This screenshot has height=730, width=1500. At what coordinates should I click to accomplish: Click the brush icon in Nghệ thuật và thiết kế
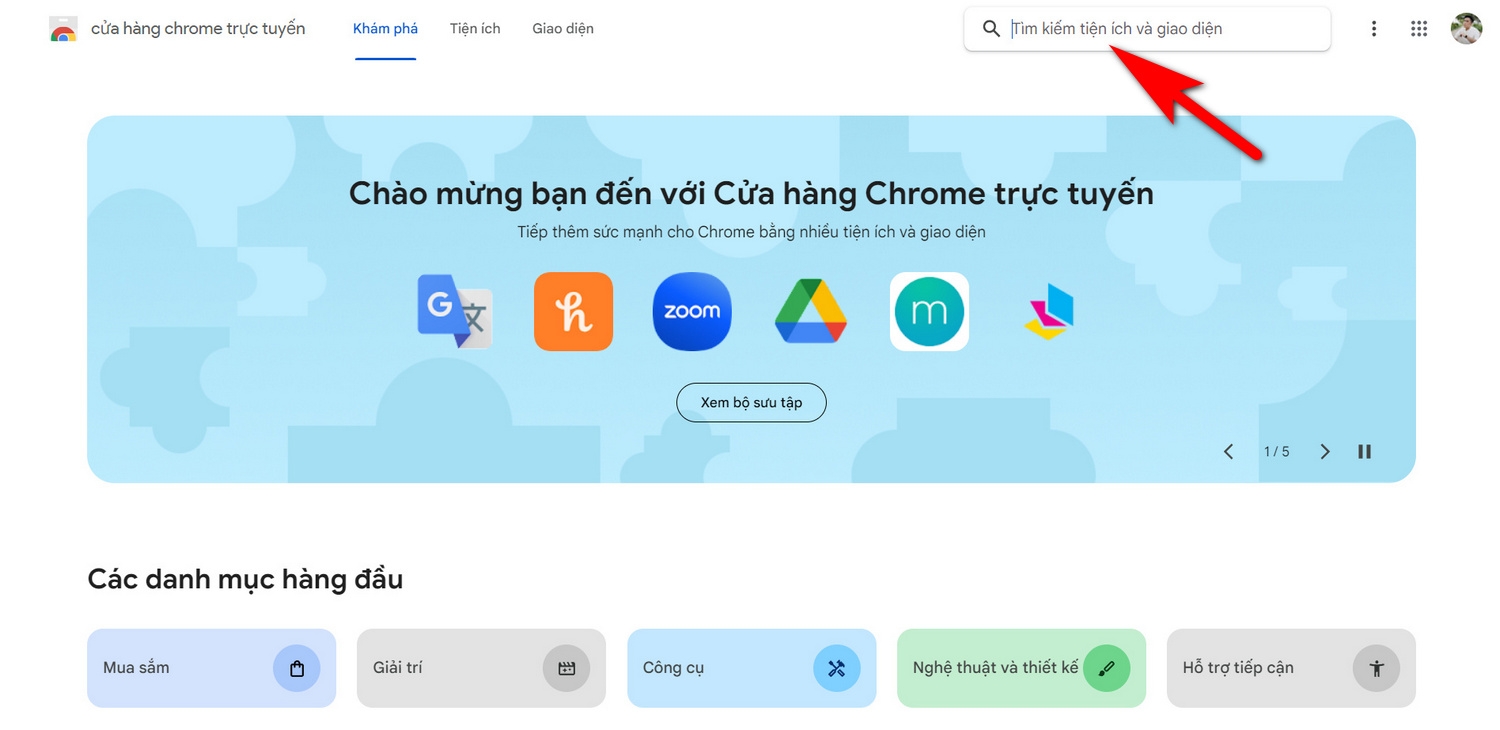point(1106,668)
